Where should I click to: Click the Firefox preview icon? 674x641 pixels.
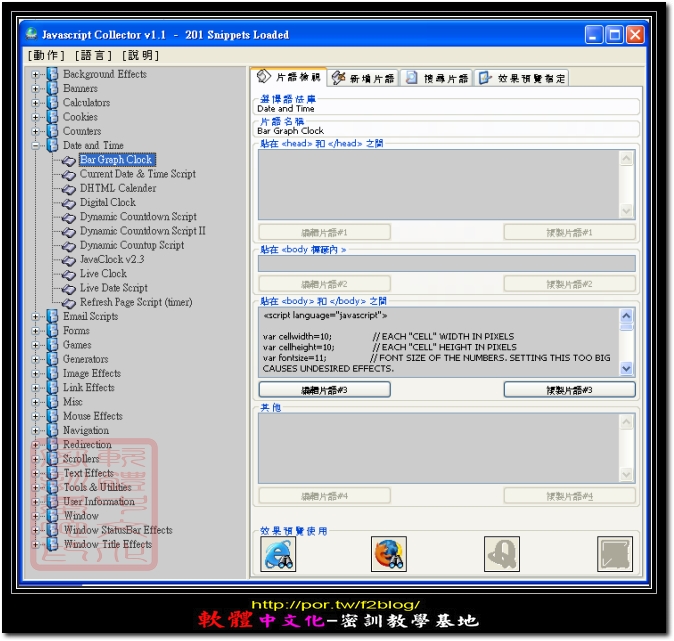pyautogui.click(x=389, y=554)
